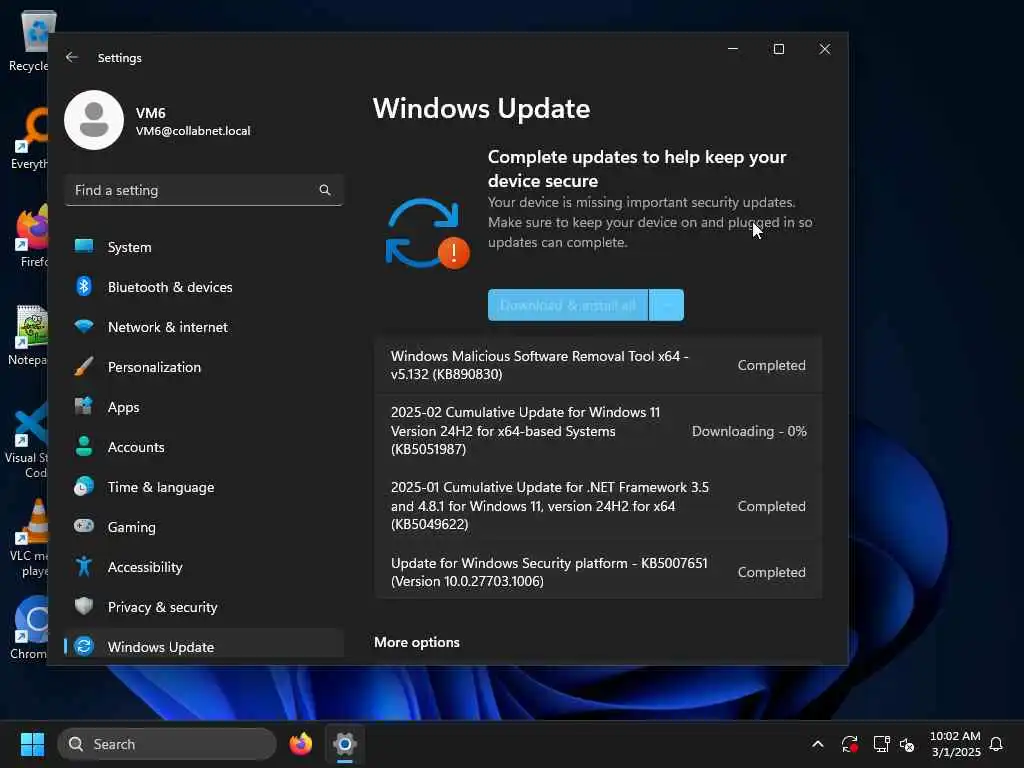Click the Windows Update page heading

click(x=481, y=108)
